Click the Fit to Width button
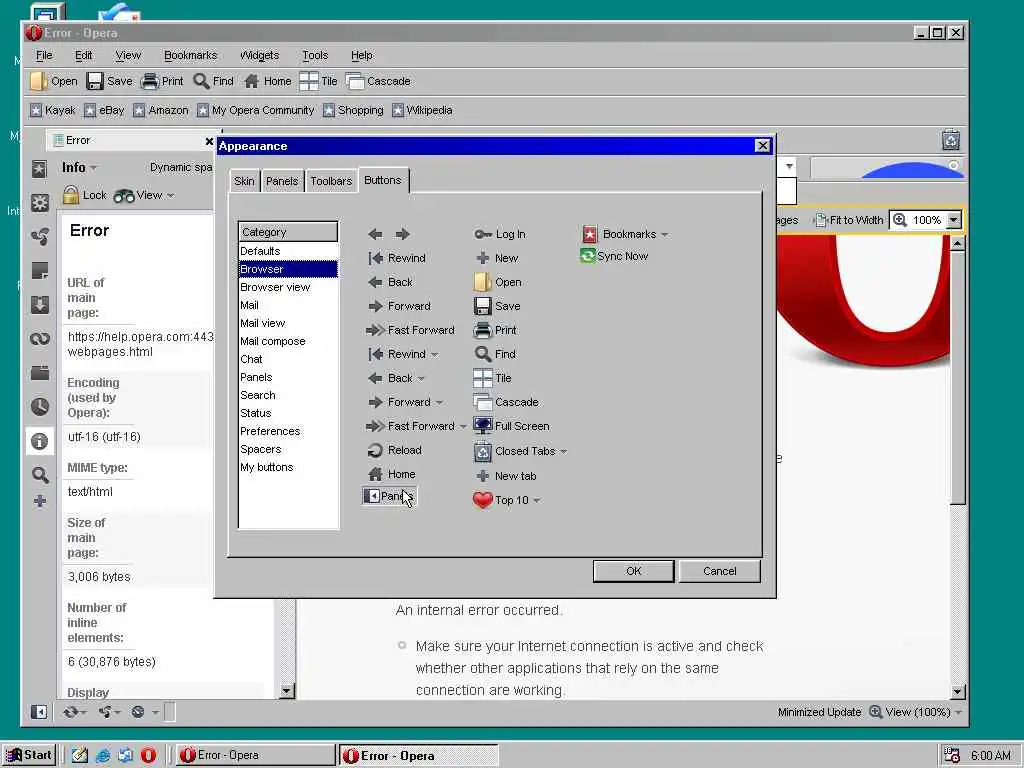 pos(849,220)
